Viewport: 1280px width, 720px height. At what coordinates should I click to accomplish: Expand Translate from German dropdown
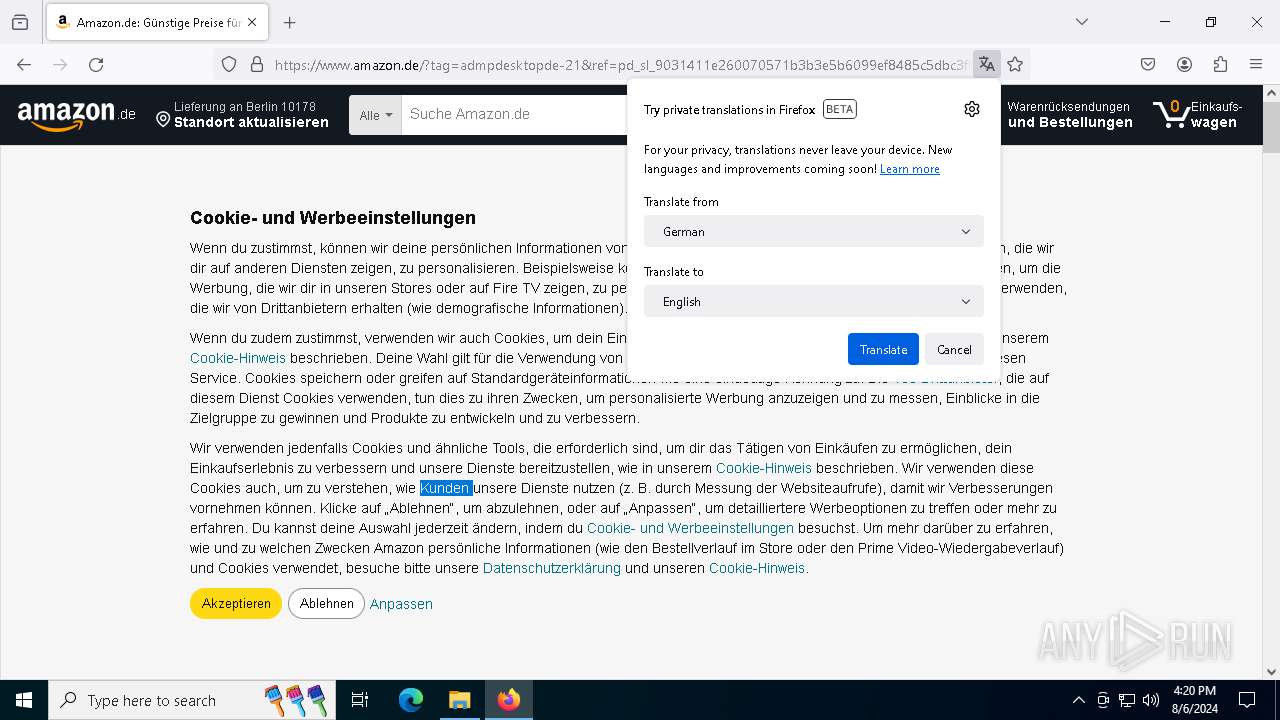[x=814, y=231]
